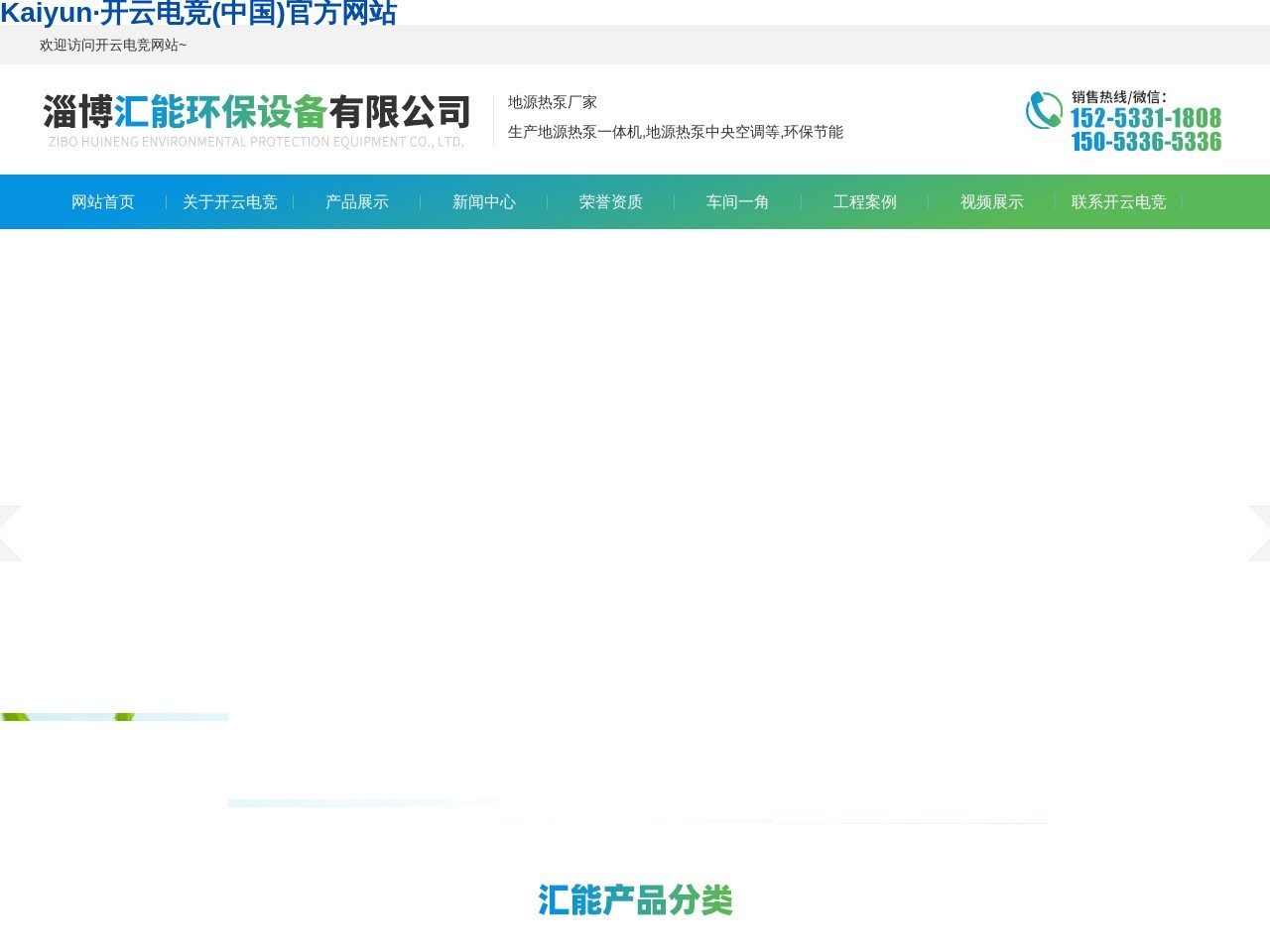The width and height of the screenshot is (1270, 952).
Task: Click the 地源热泵厂家 tagline text
Action: click(553, 102)
